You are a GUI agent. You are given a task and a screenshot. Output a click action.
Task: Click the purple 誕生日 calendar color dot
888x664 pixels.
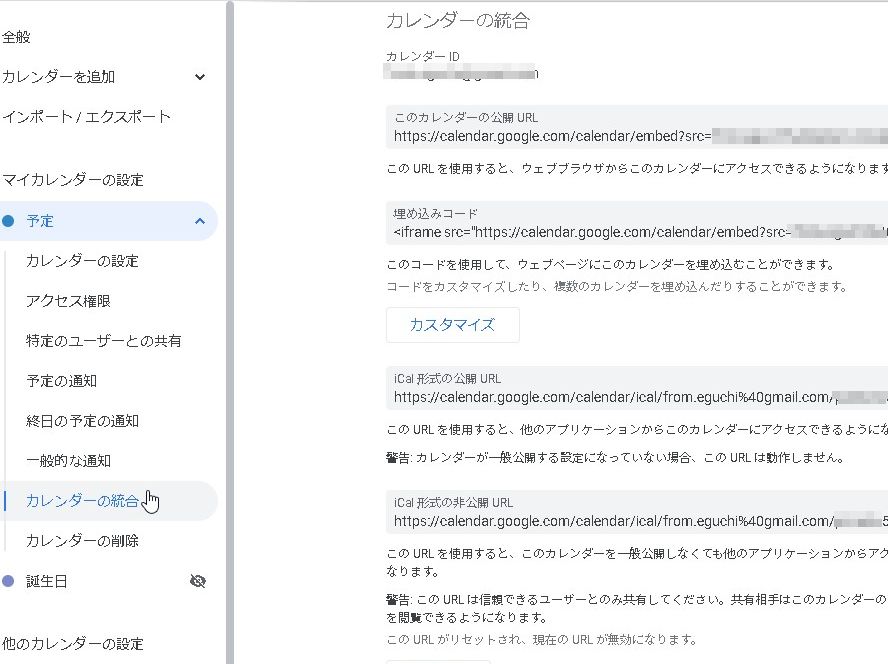click(x=8, y=581)
